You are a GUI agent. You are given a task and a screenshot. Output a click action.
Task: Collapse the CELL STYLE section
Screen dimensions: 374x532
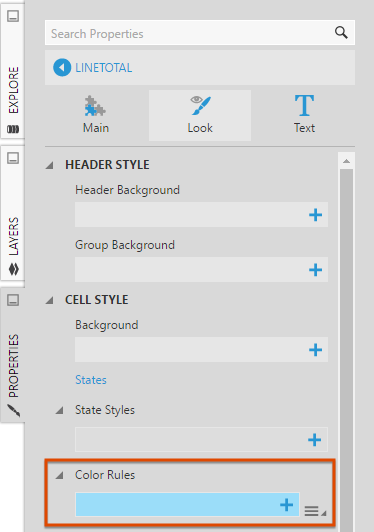pyautogui.click(x=50, y=300)
